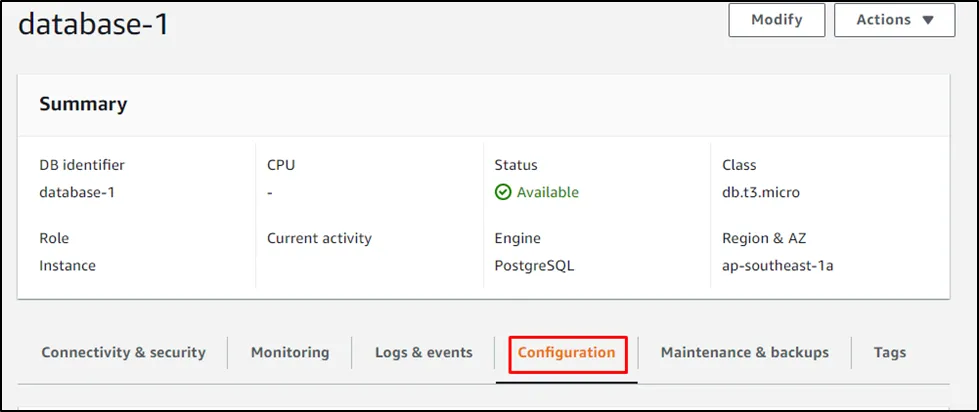Image resolution: width=979 pixels, height=412 pixels.
Task: Open the Actions dropdown menu
Action: click(x=894, y=20)
